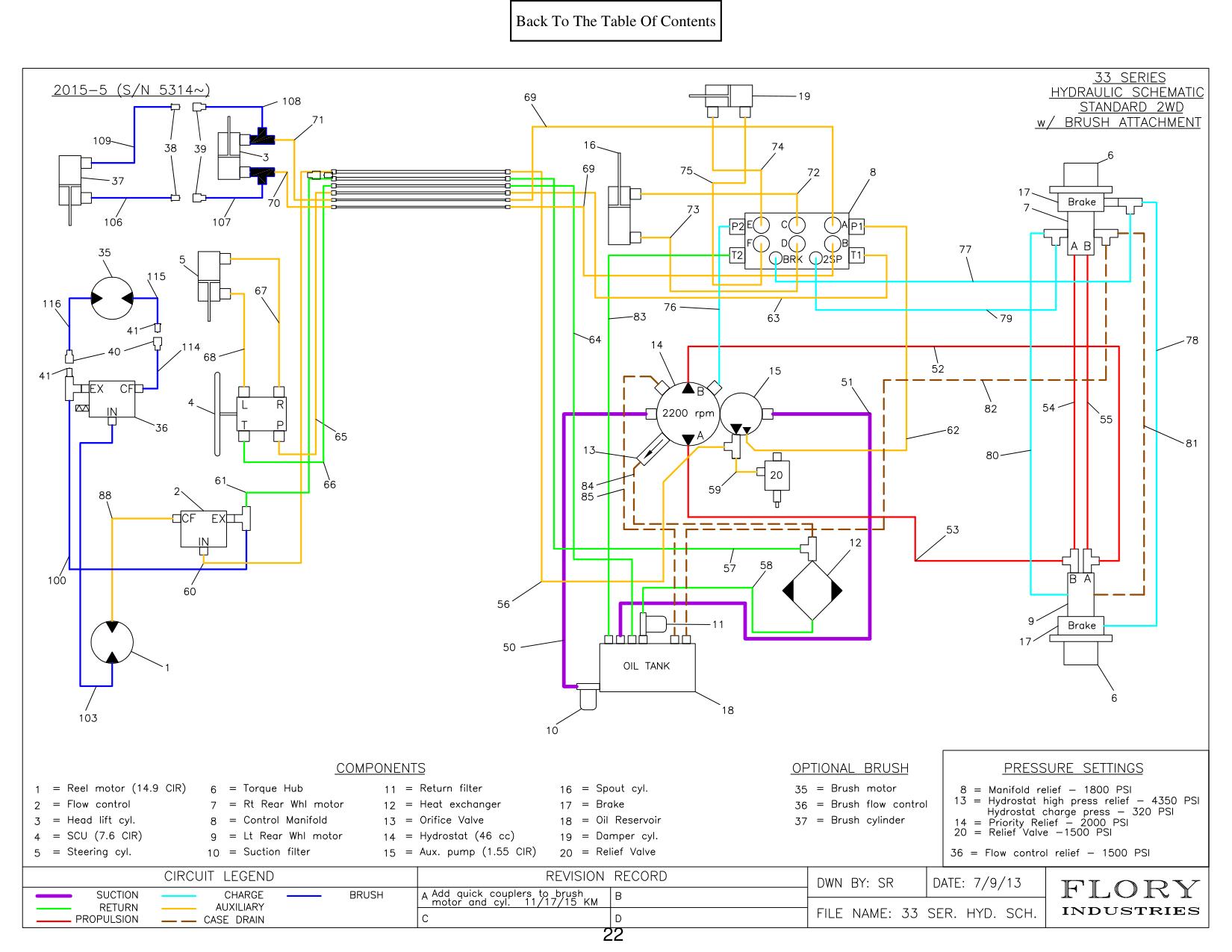The height and width of the screenshot is (952, 1232).
Task: Click the '33 SERIES' title text
Action: coord(1130,78)
